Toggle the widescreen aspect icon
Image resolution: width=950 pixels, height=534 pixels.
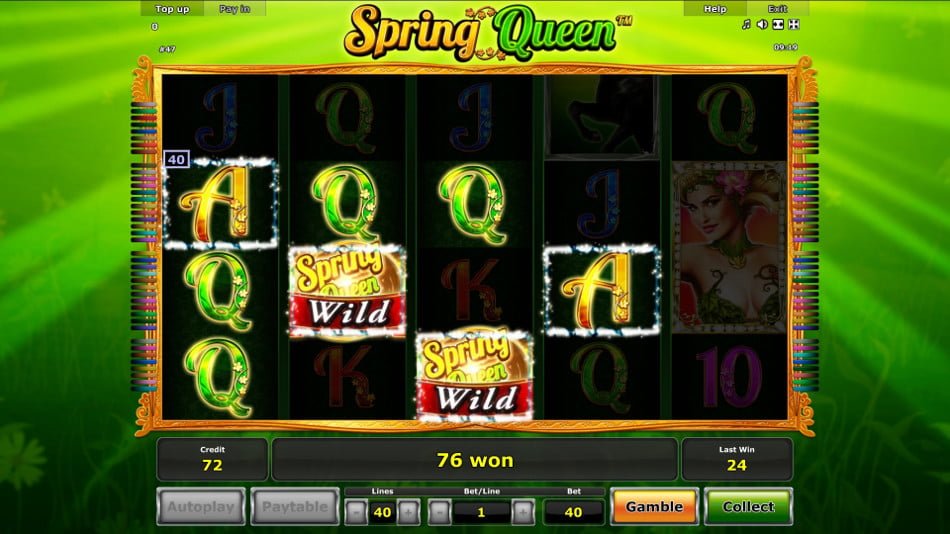(x=779, y=24)
